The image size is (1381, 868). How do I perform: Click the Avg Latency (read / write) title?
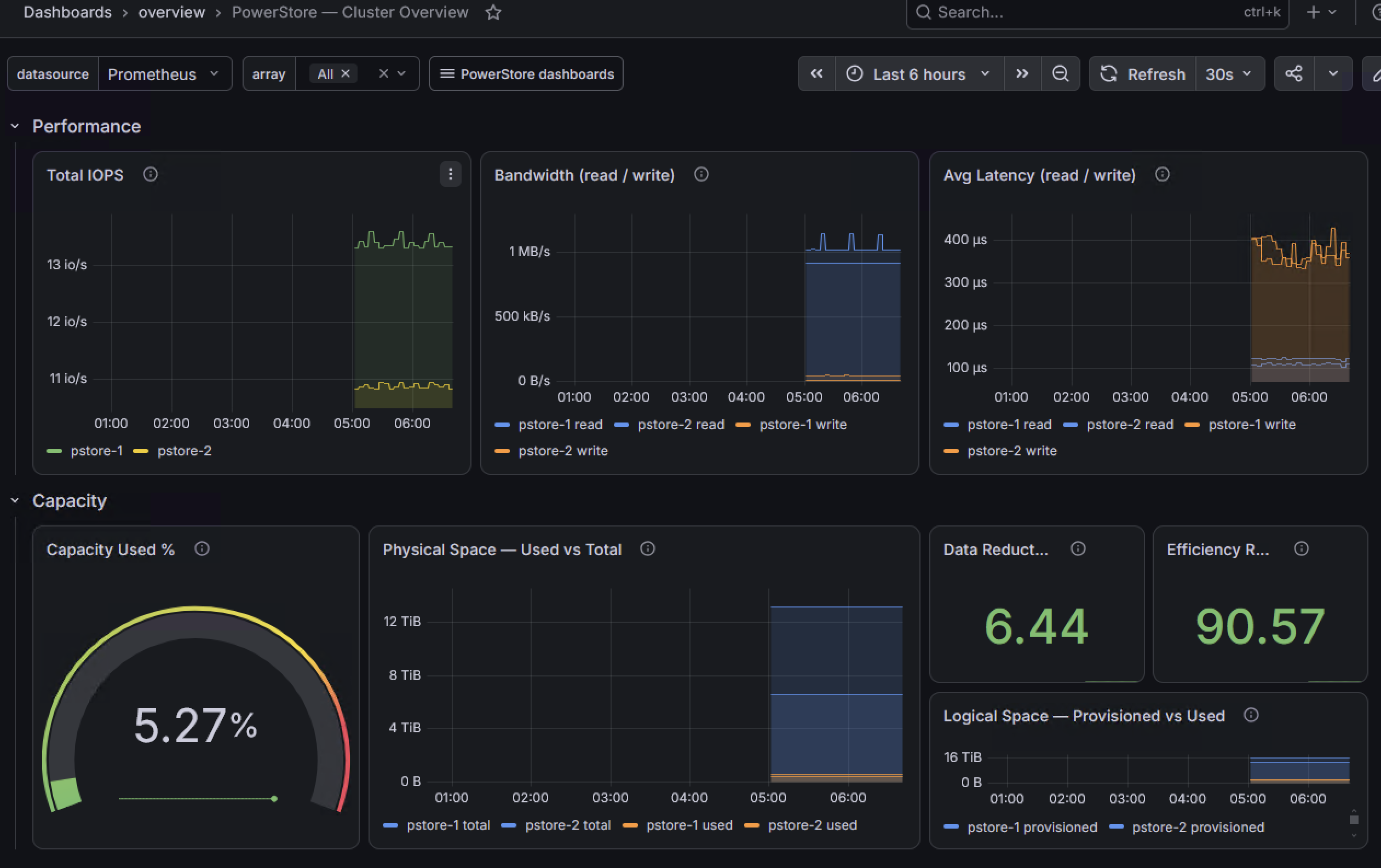pyautogui.click(x=1039, y=175)
